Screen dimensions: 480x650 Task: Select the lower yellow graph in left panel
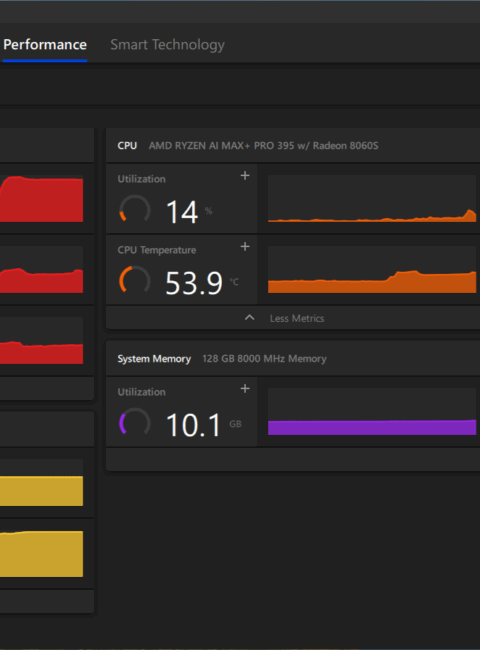pos(41,554)
